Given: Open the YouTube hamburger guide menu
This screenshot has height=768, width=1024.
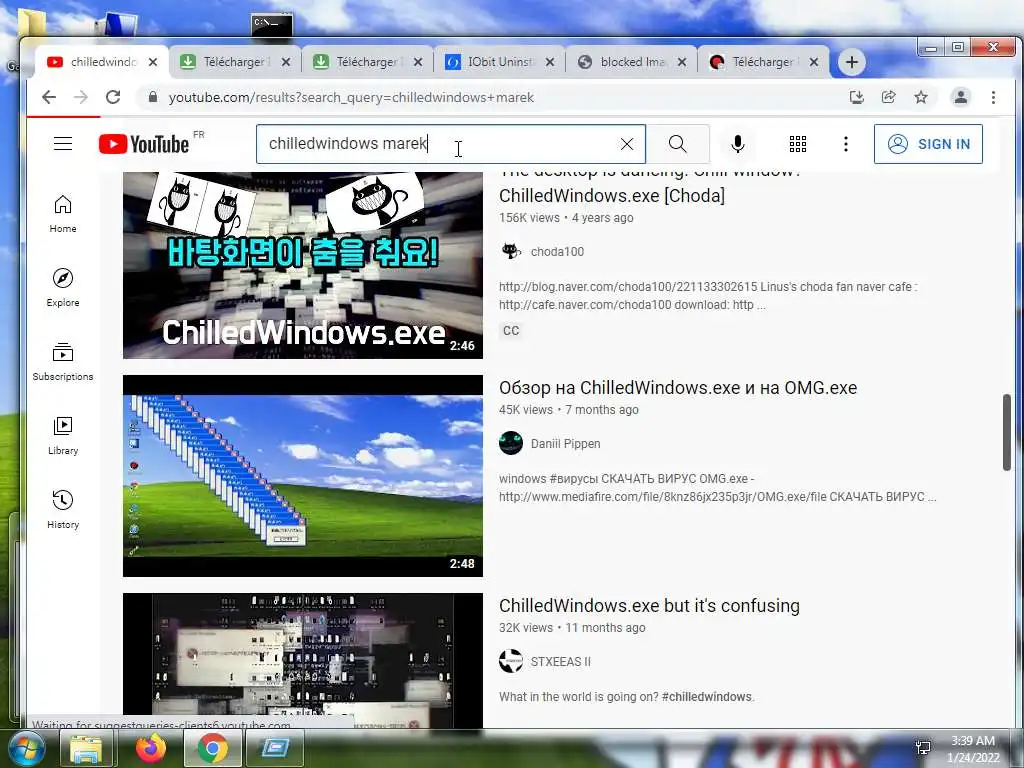Looking at the screenshot, I should (x=63, y=144).
